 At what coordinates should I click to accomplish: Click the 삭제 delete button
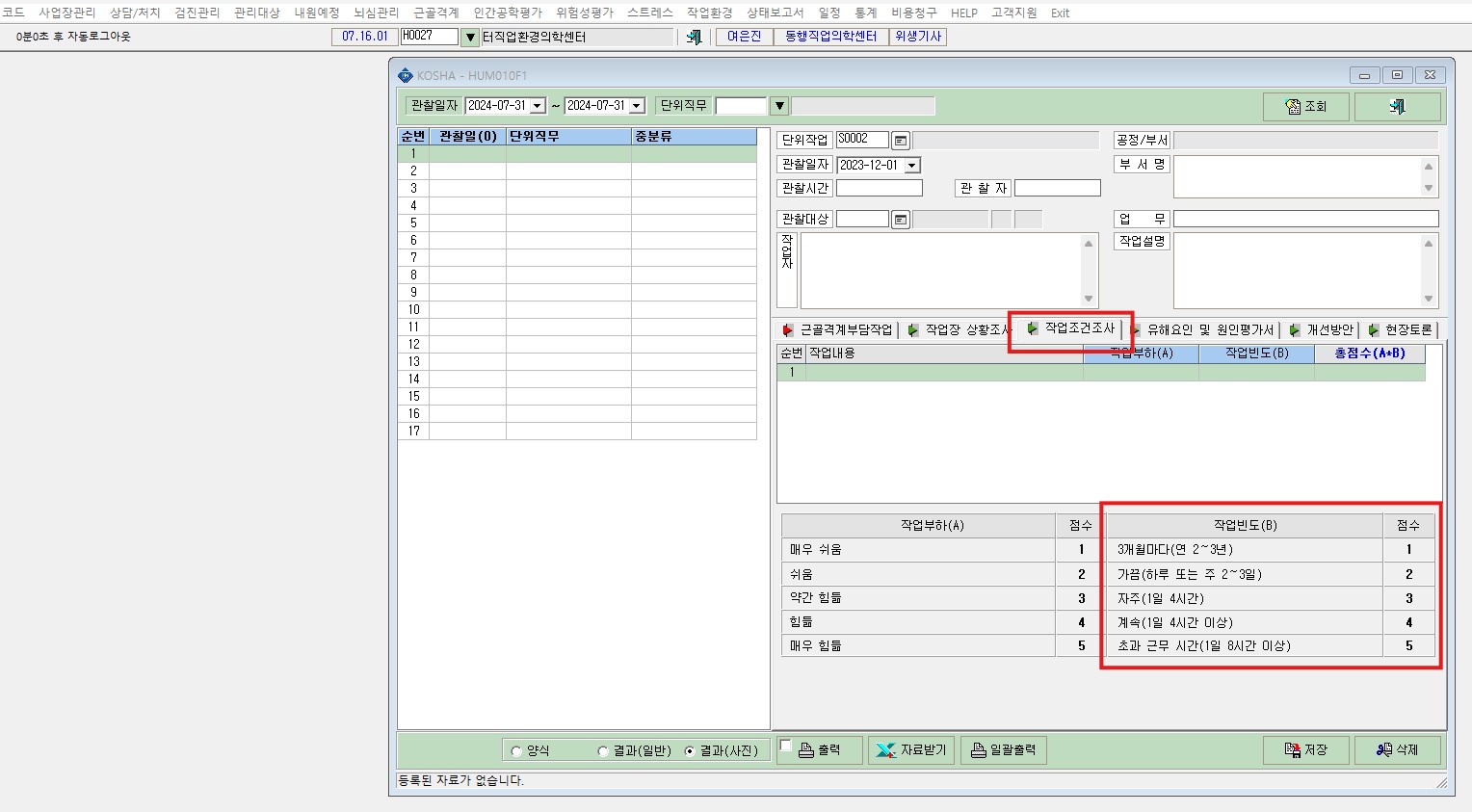pyautogui.click(x=1397, y=750)
